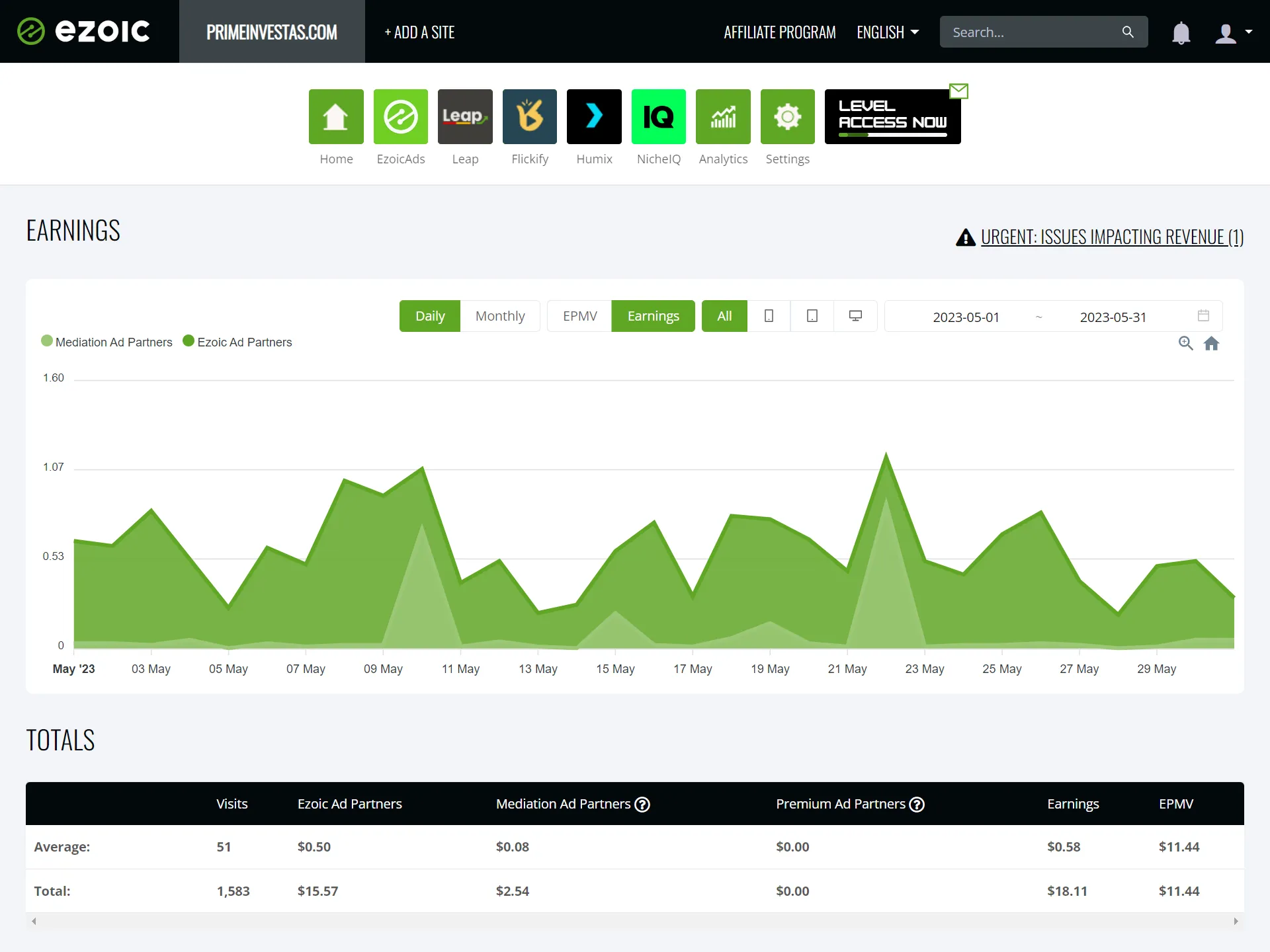This screenshot has height=952, width=1270.
Task: Click total Mediation value $2.54
Action: [513, 891]
